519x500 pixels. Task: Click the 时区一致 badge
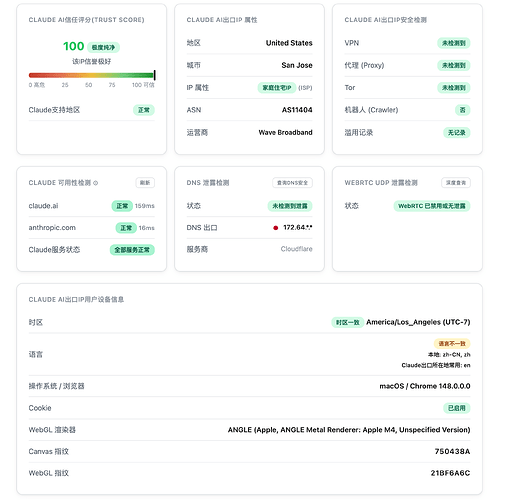(347, 323)
